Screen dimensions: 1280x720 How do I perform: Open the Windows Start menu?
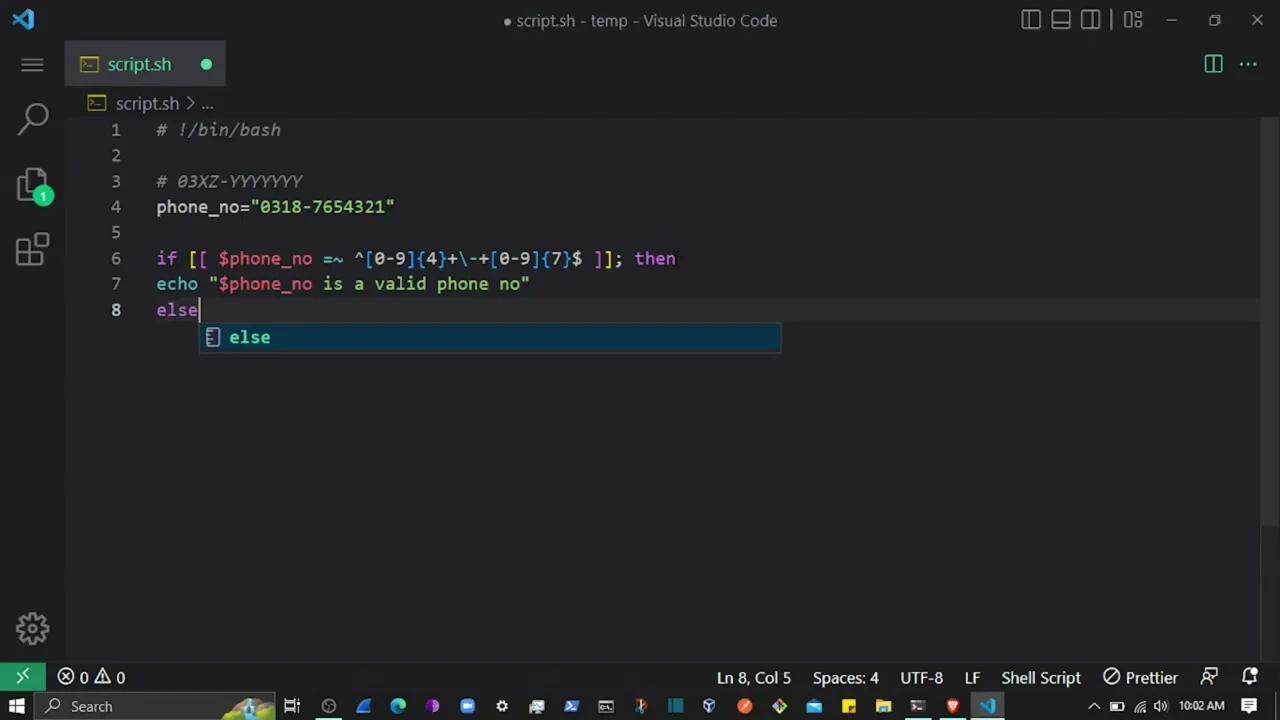tap(17, 706)
